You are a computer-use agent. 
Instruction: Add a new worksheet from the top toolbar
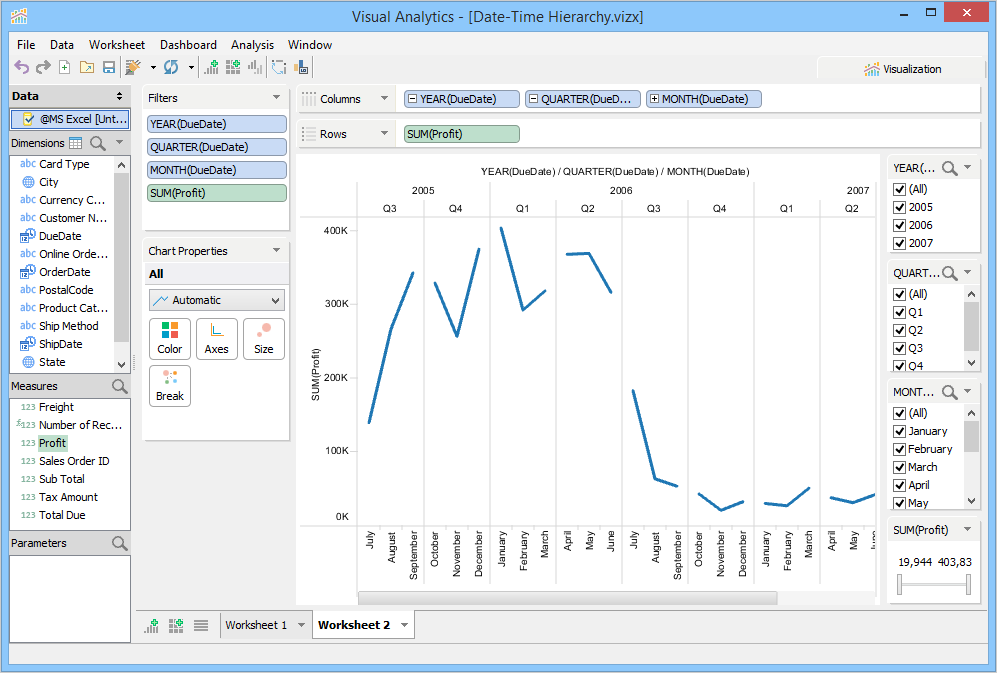click(211, 67)
